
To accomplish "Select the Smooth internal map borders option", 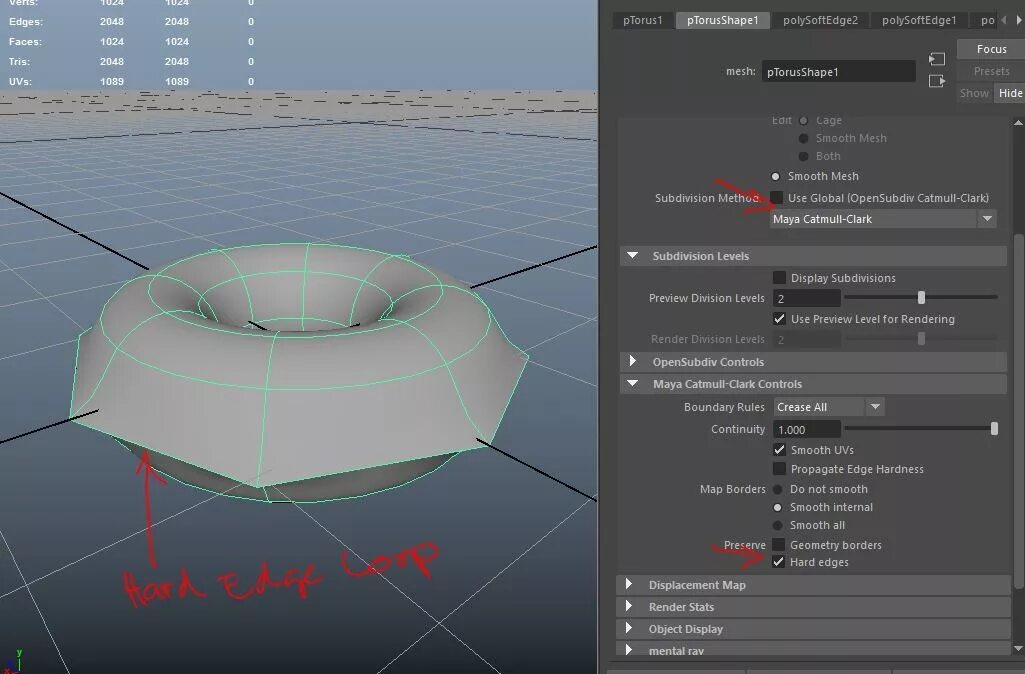I will (x=777, y=507).
